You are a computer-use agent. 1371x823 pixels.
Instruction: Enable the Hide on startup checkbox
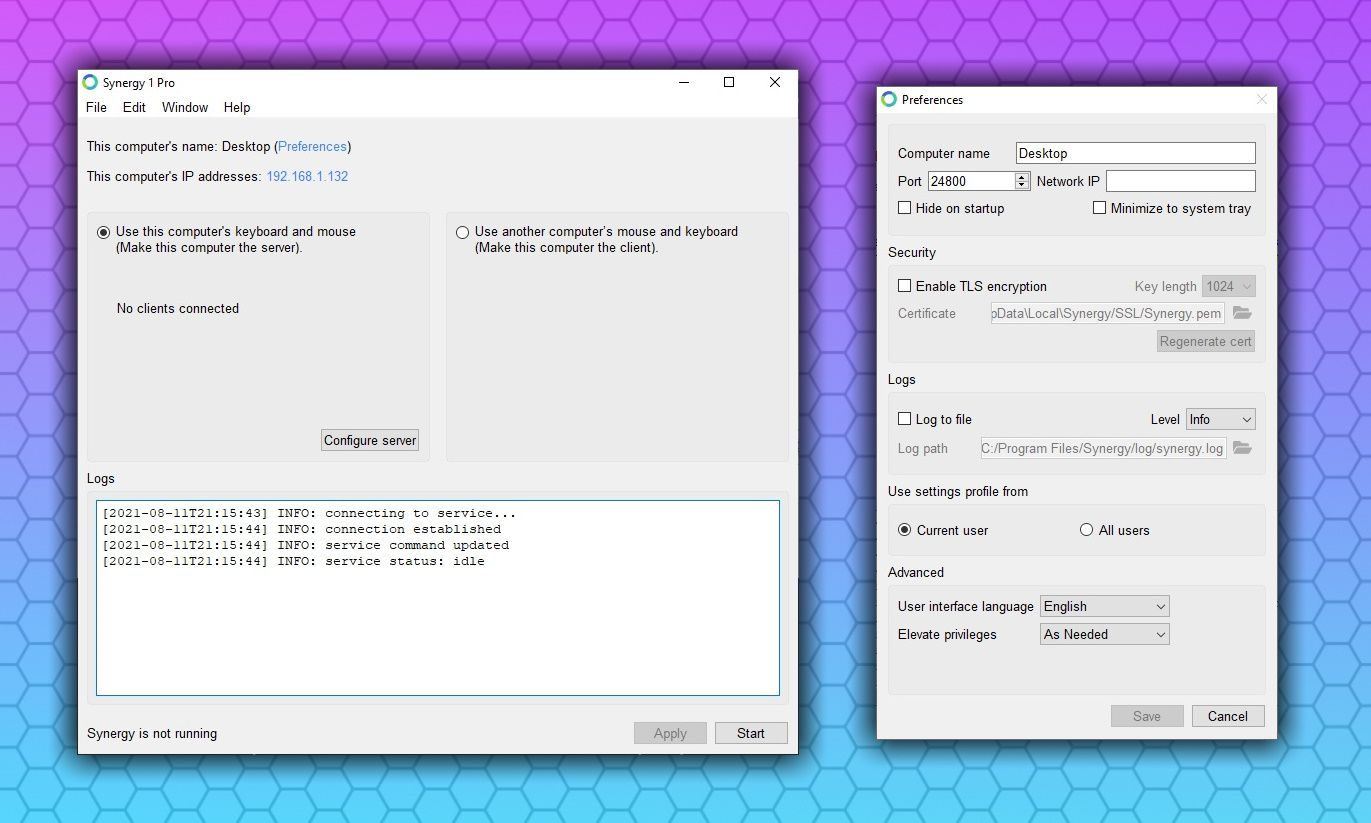click(x=905, y=208)
